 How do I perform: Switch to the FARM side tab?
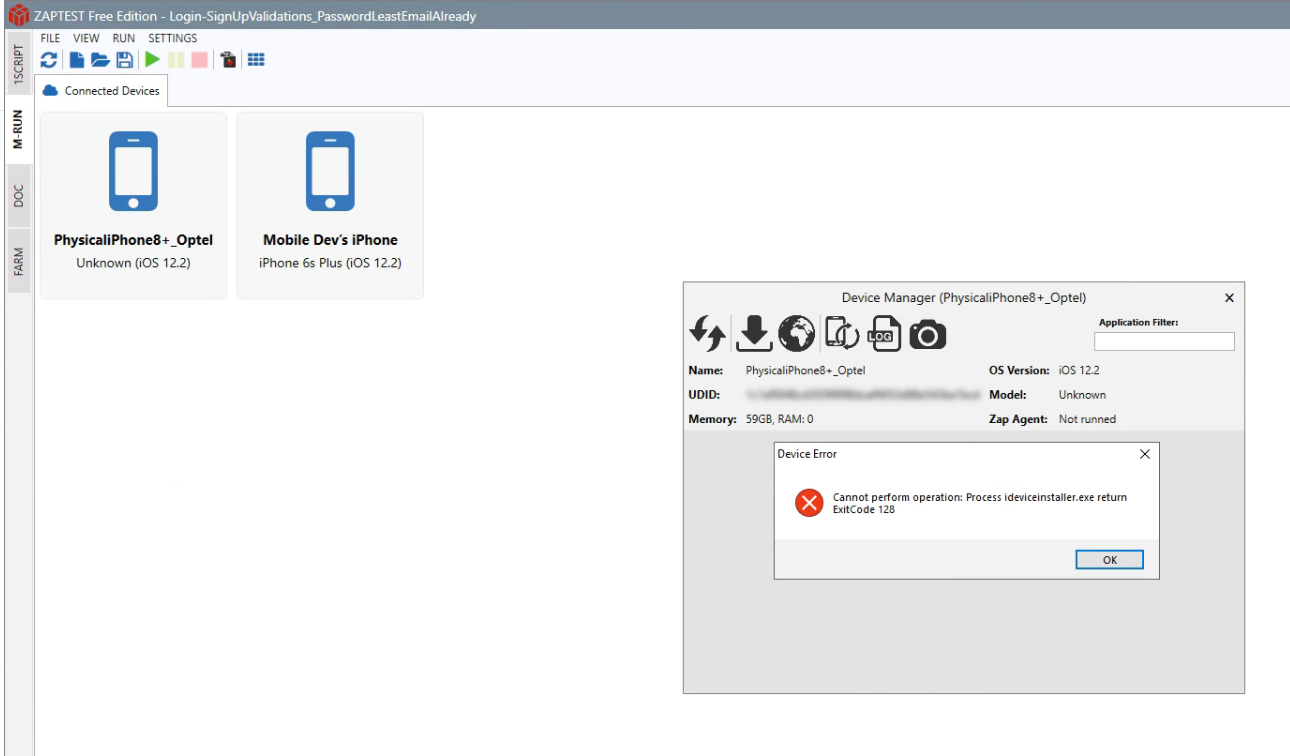[x=19, y=262]
